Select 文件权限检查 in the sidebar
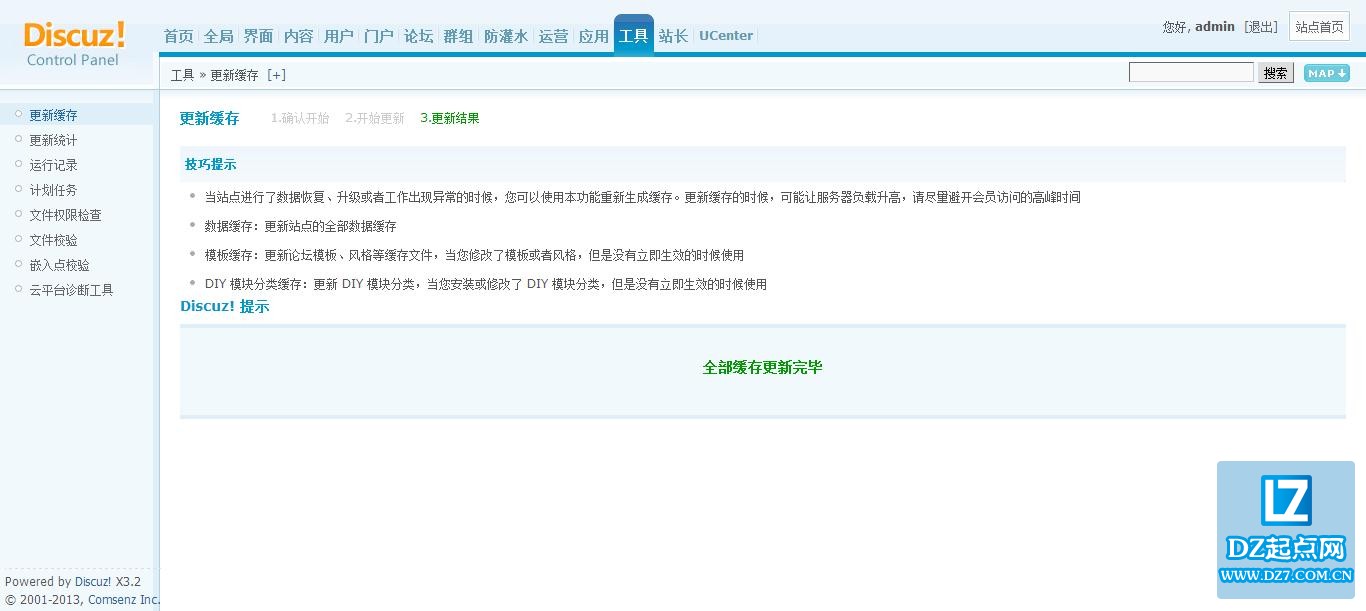 (65, 215)
